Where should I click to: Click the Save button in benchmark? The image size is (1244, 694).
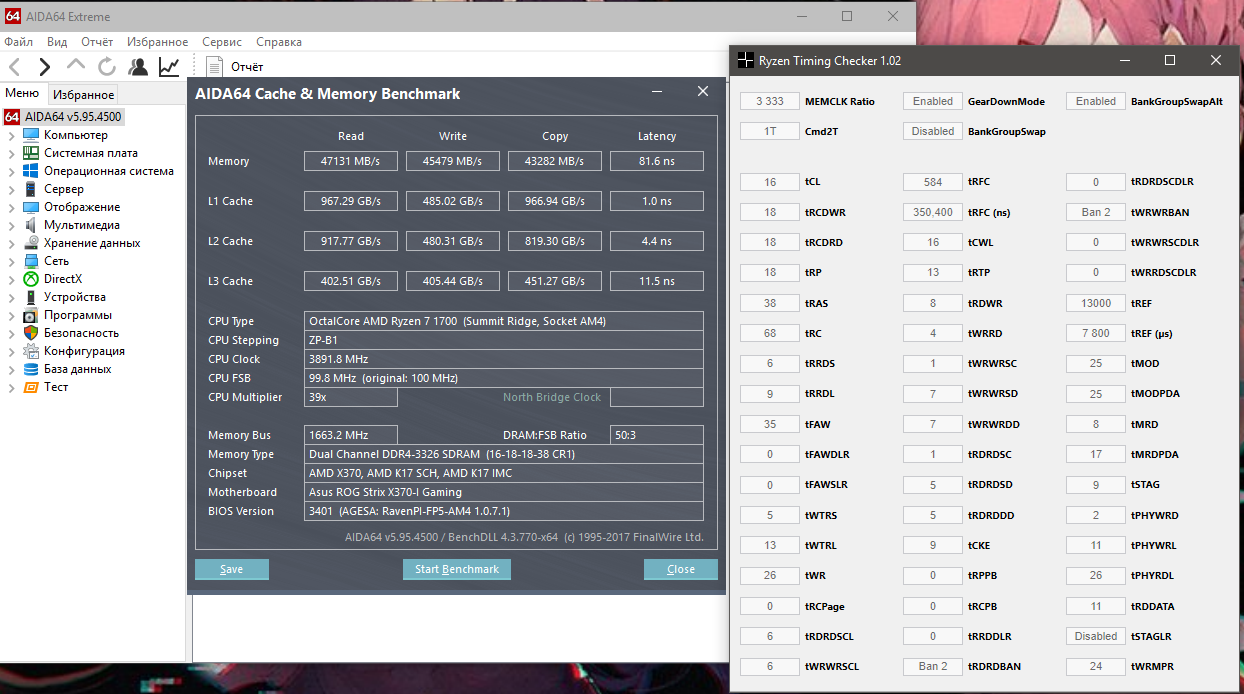point(232,569)
